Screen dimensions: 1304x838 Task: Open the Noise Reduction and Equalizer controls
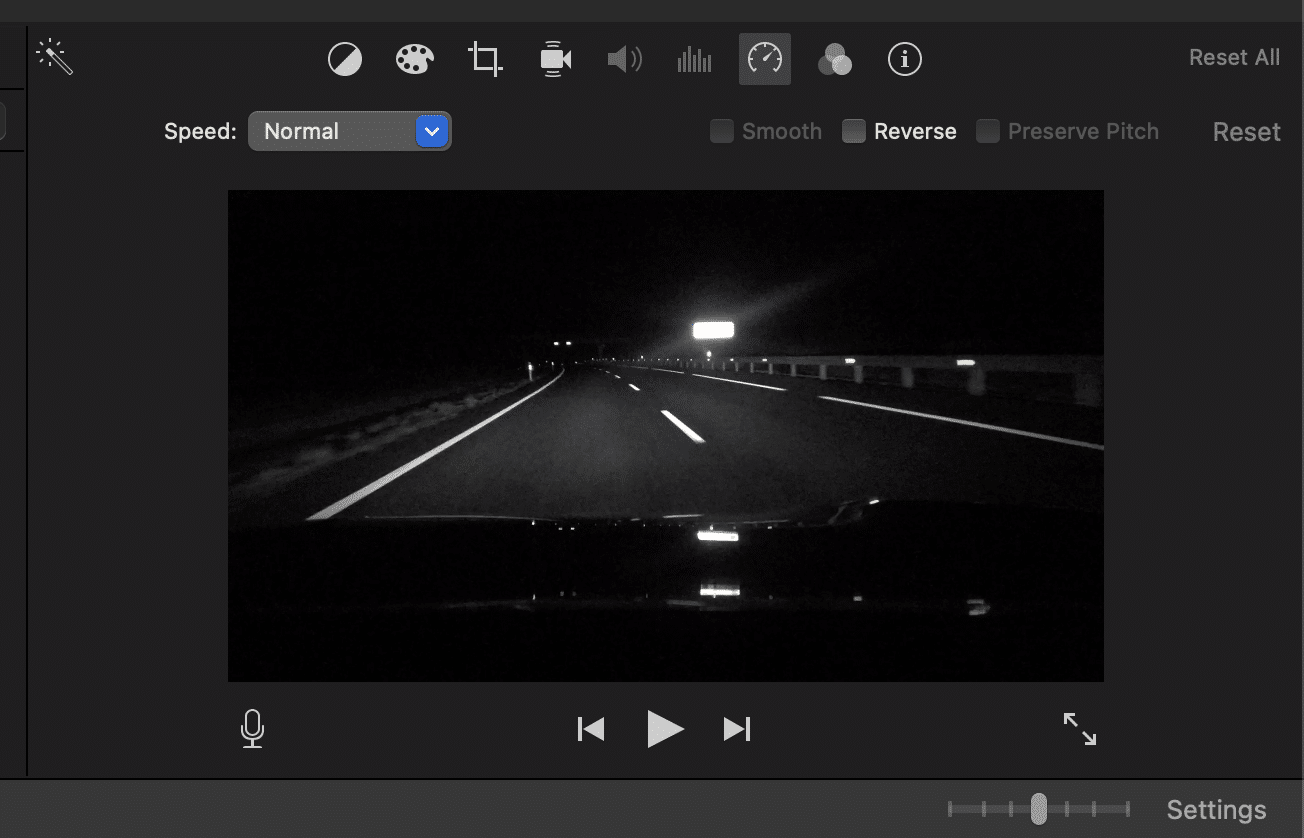694,59
